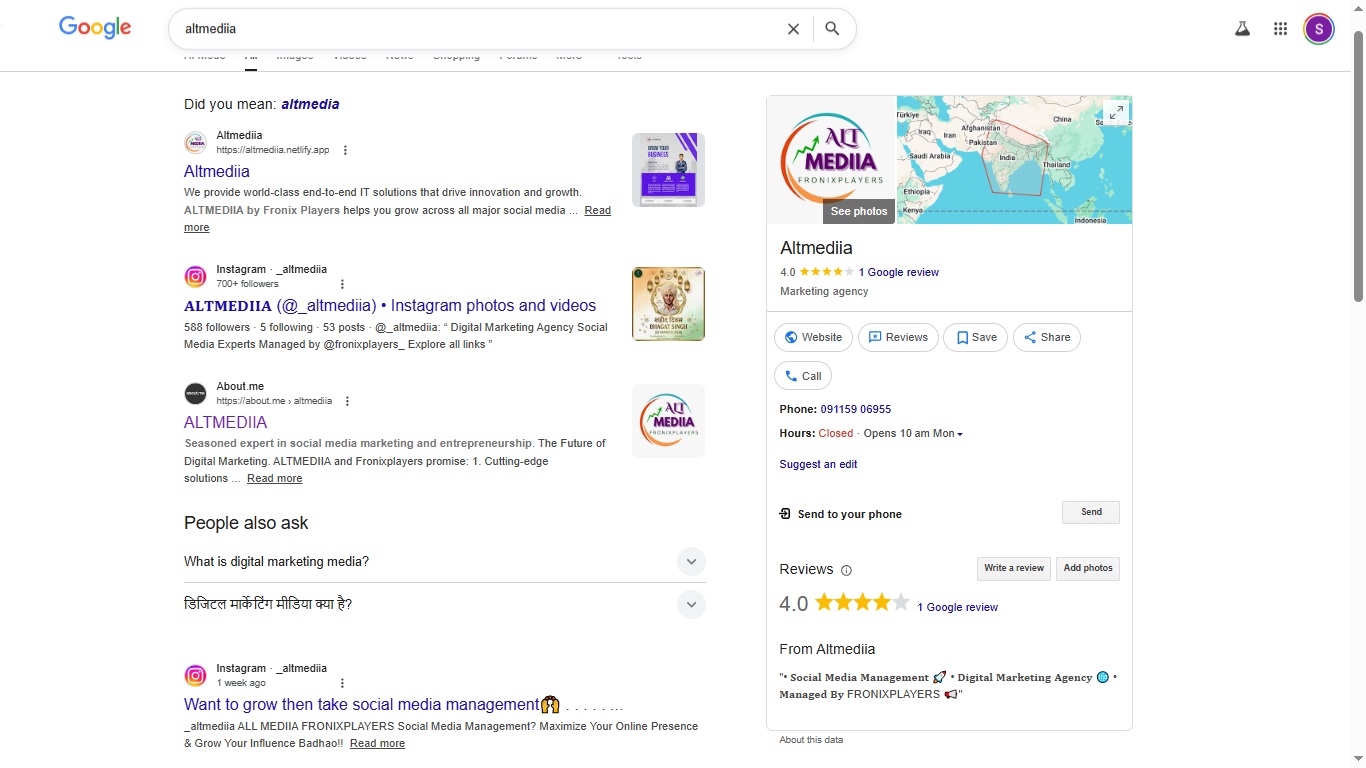Click Add photos button
The height and width of the screenshot is (768, 1366).
1088,568
